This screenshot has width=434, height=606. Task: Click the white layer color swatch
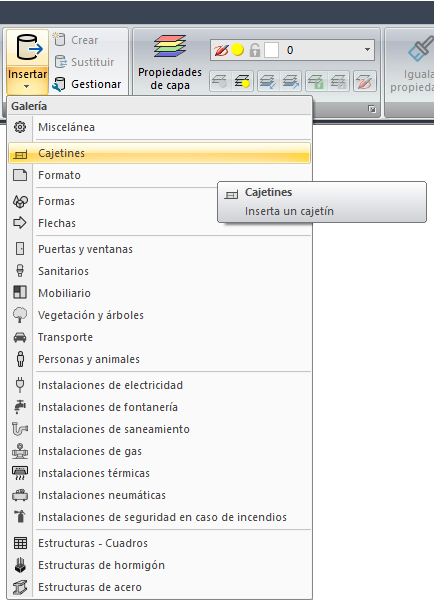[271, 50]
